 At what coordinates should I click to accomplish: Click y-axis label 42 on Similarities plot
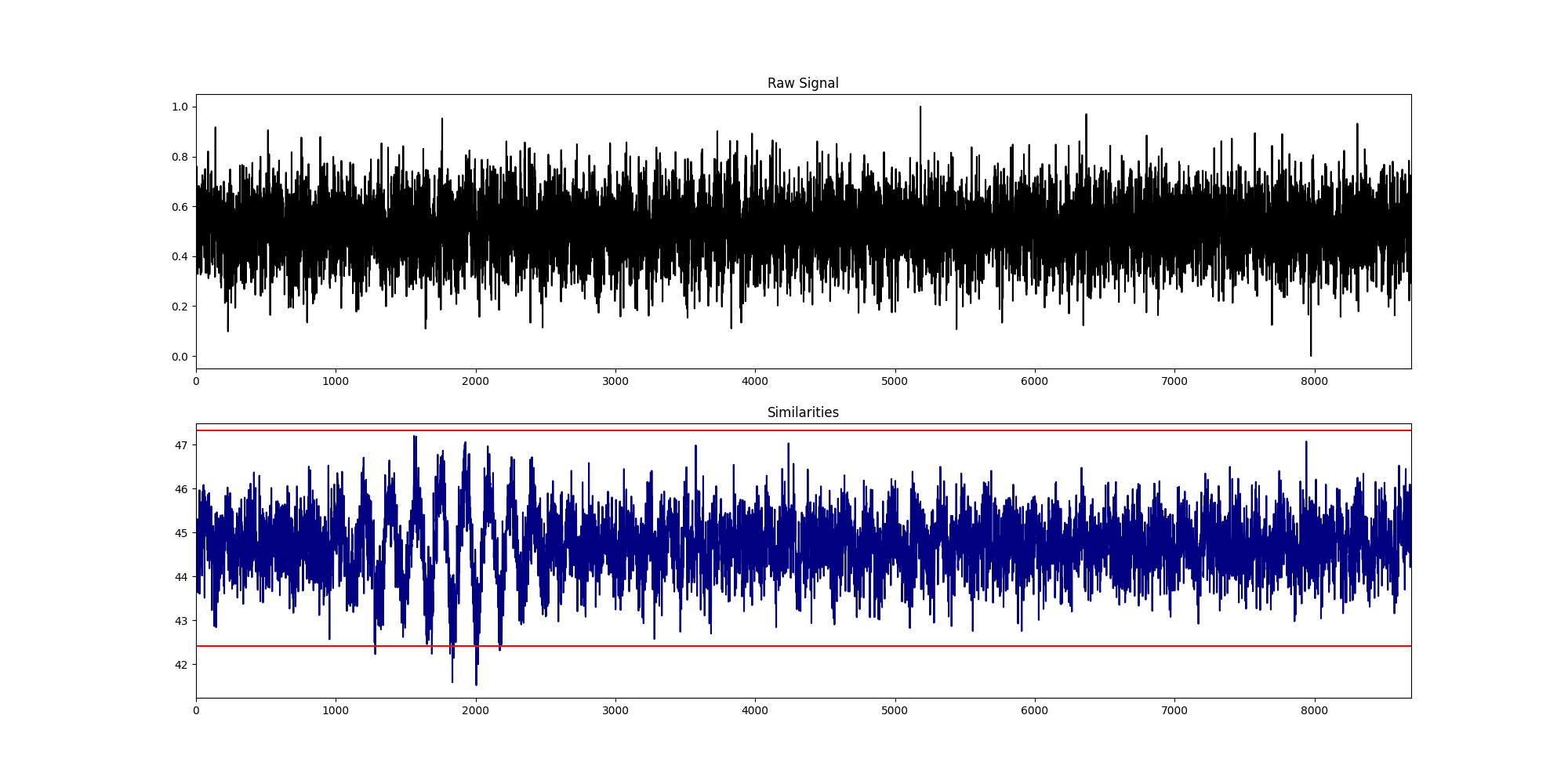(x=181, y=665)
